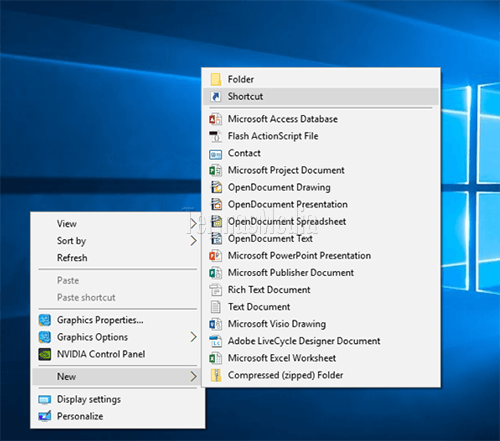500x441 pixels.
Task: Select the Graphics Options entry
Action: pyautogui.click(x=116, y=337)
